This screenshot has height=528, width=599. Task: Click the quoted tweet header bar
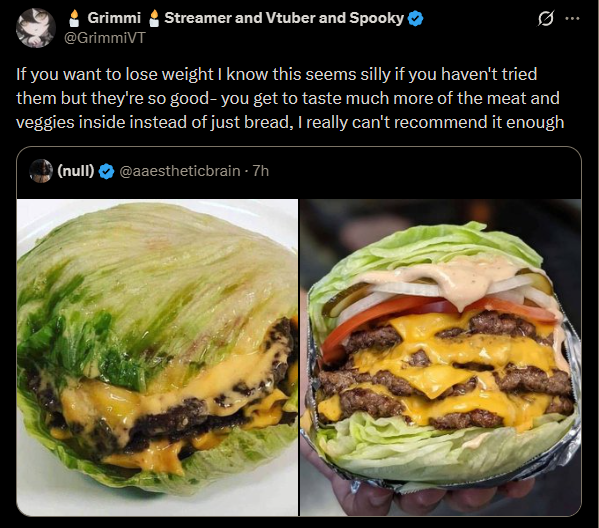click(299, 172)
